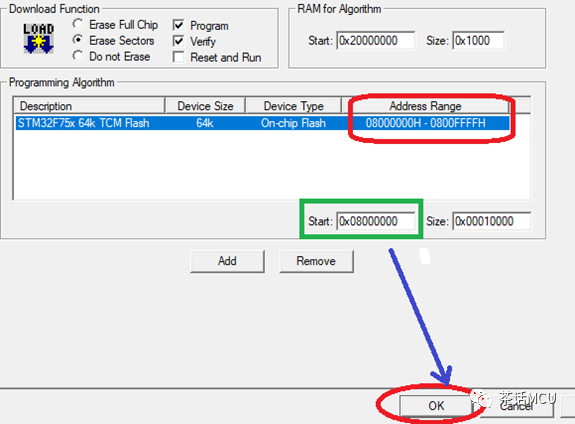
Task: Click the LOAD download icon
Action: [39, 39]
